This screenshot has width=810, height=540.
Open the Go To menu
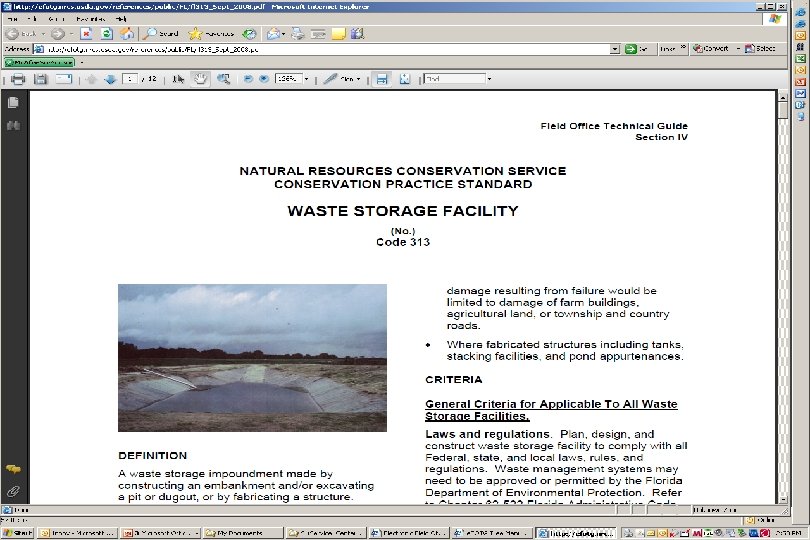(56, 19)
